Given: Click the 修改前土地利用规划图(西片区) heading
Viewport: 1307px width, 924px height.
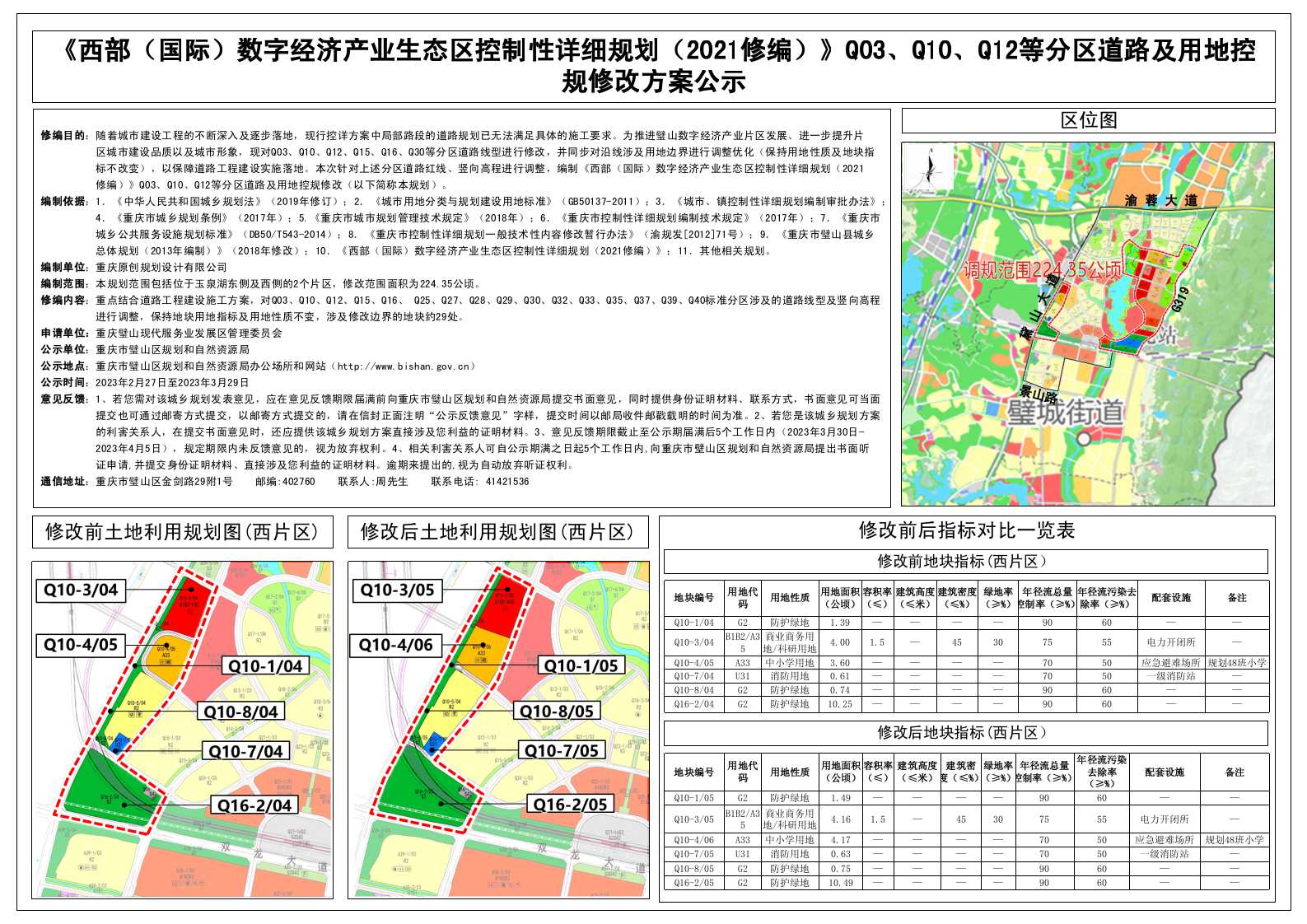Looking at the screenshot, I should (182, 532).
